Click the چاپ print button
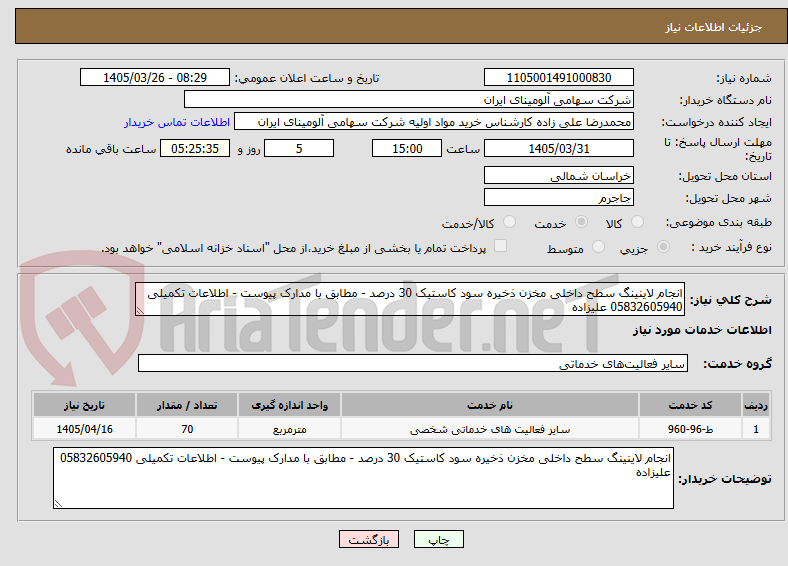 [438, 539]
